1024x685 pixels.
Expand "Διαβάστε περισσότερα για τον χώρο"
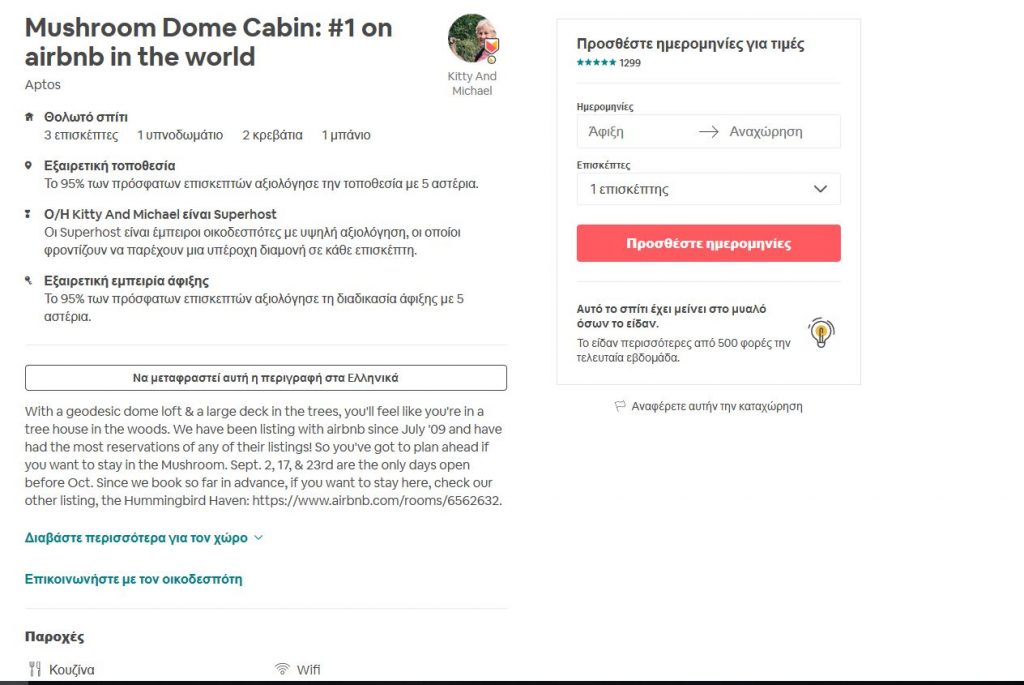coord(143,537)
